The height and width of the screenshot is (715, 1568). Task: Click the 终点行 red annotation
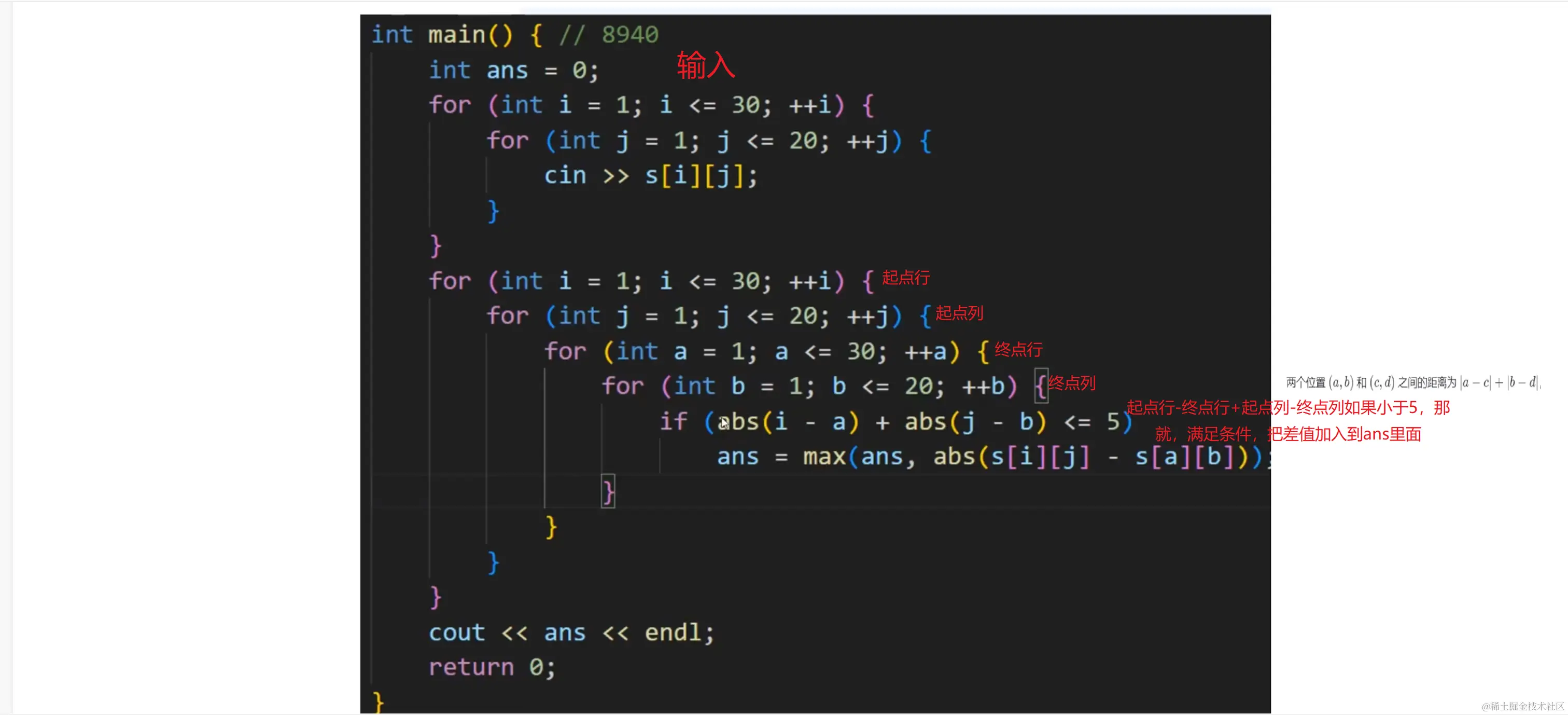[1018, 350]
